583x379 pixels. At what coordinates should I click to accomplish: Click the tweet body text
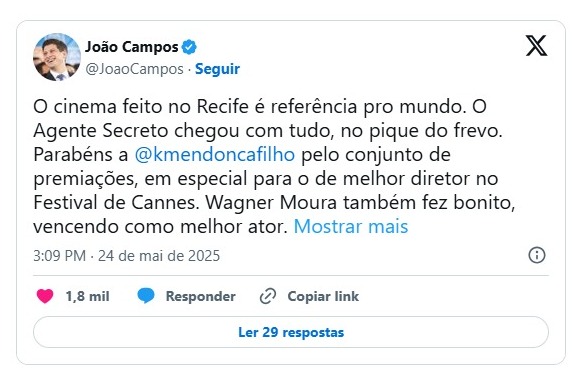274,167
